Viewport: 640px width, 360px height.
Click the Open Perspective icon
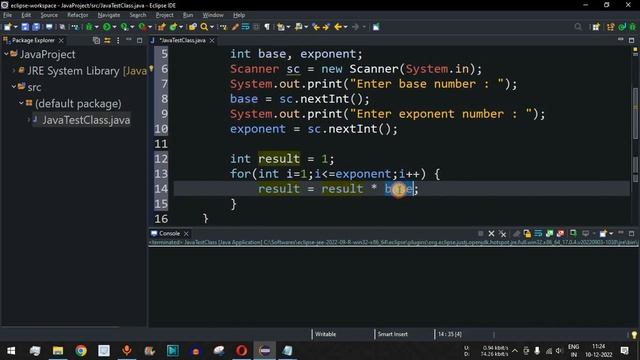point(596,27)
